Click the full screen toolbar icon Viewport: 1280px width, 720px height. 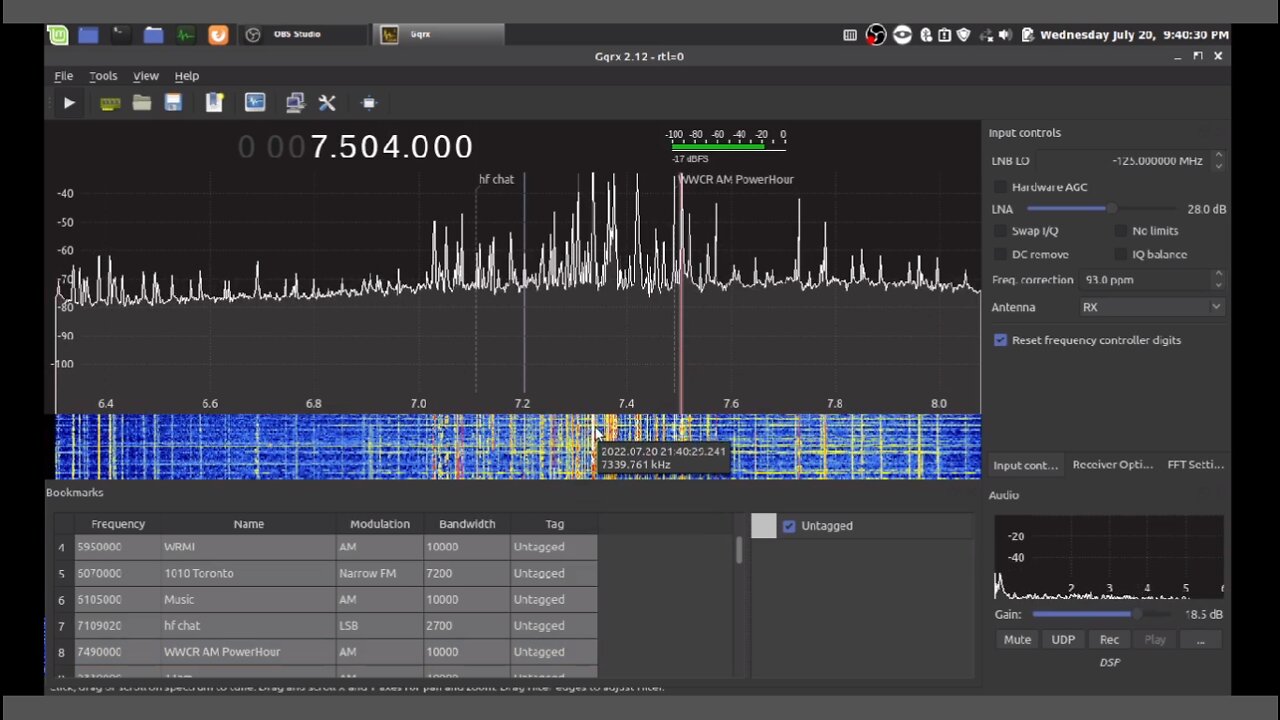(369, 102)
